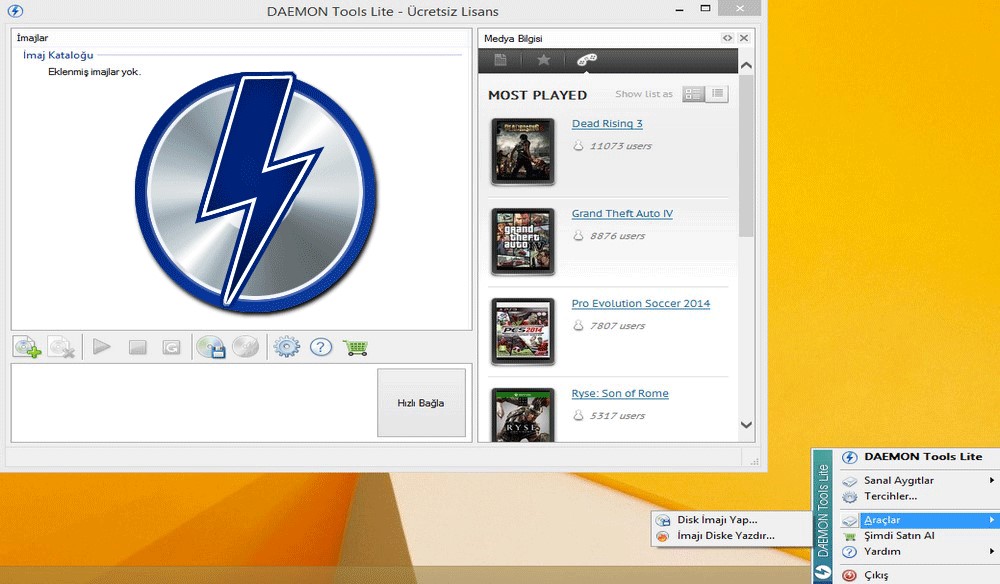
Task: Click the media panel scrollbar thumb
Action: click(746, 156)
